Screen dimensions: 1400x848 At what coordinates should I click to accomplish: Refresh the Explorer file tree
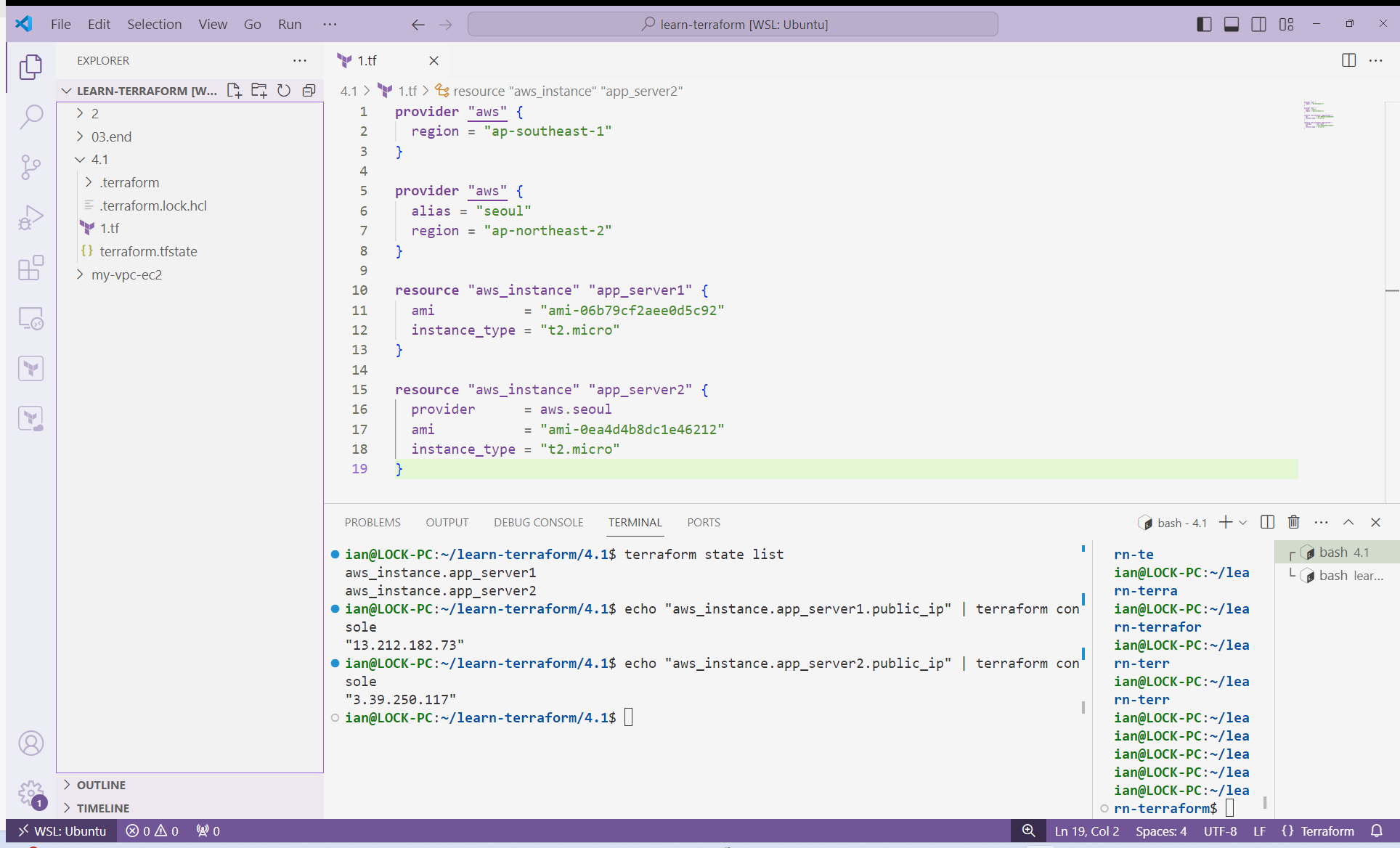click(284, 91)
